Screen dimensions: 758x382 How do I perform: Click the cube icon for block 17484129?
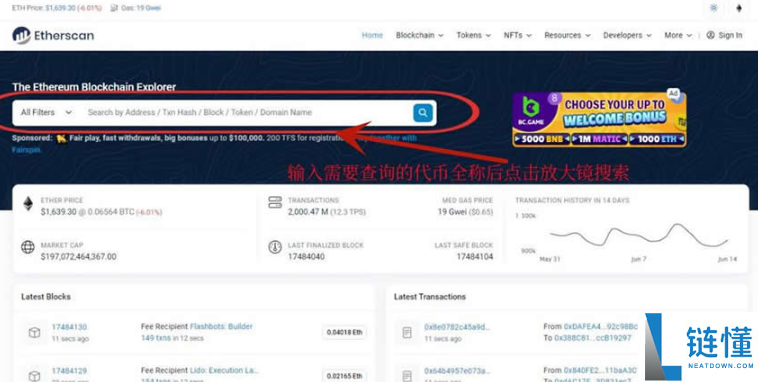pyautogui.click(x=34, y=375)
